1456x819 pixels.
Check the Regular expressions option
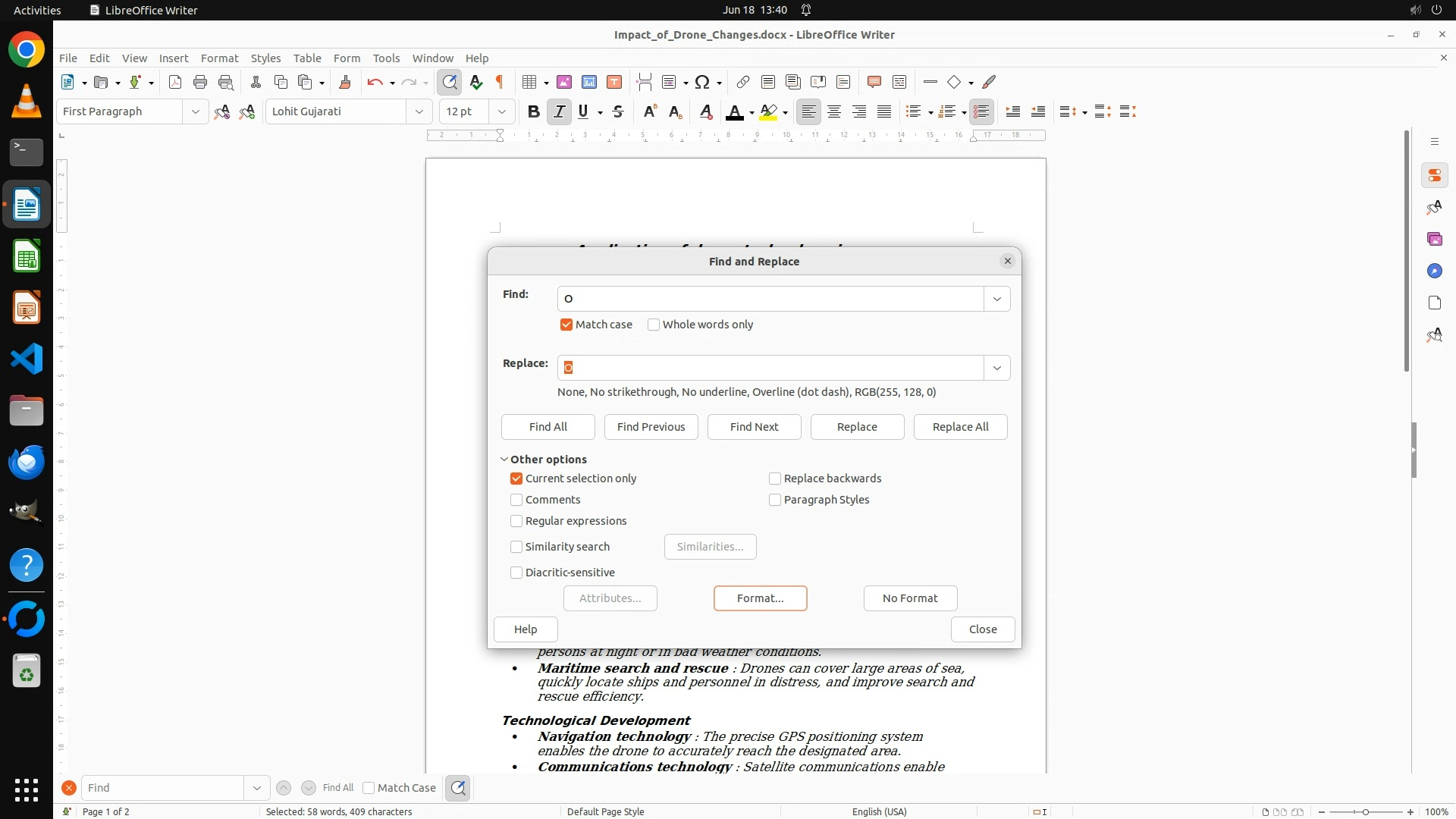516,521
